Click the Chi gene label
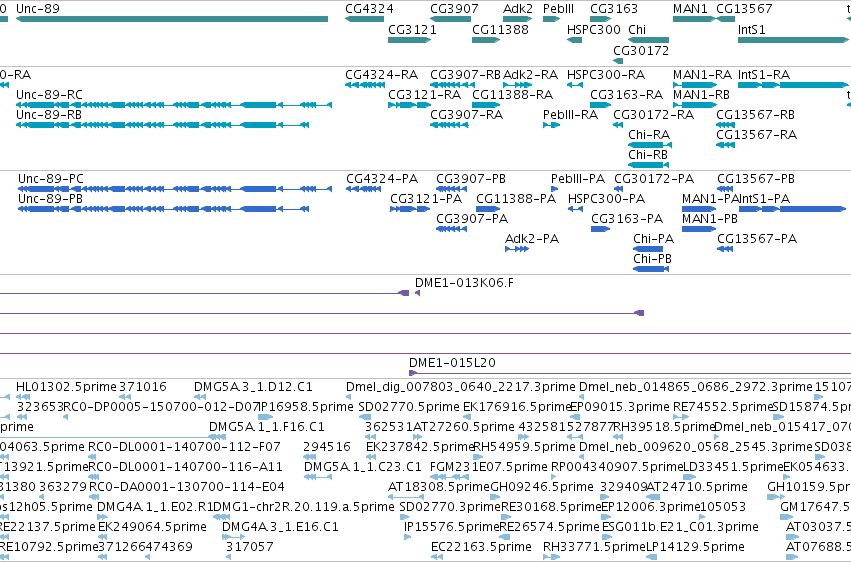The height and width of the screenshot is (562, 851). point(637,29)
